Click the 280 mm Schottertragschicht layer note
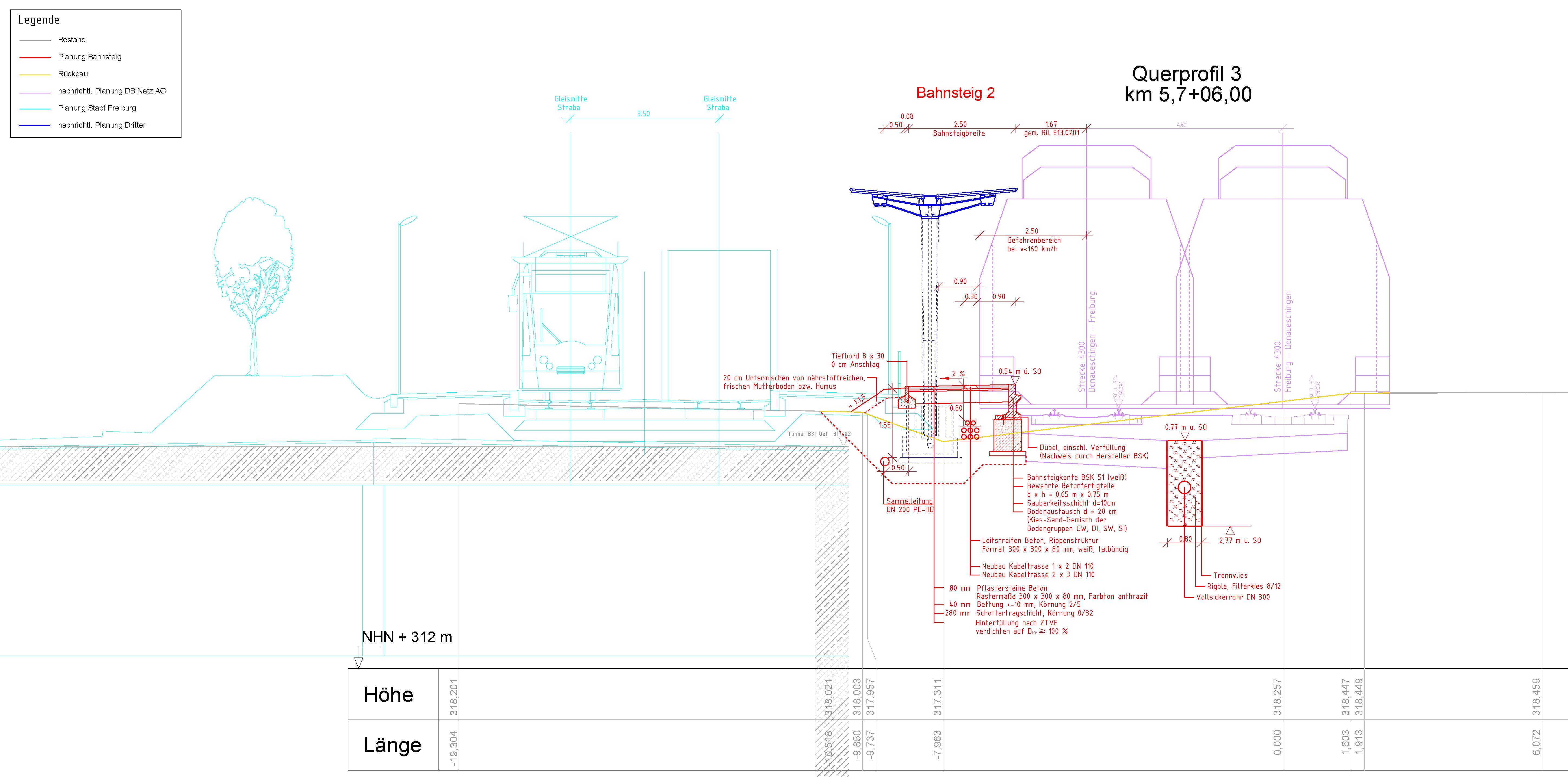 pyautogui.click(x=1019, y=613)
